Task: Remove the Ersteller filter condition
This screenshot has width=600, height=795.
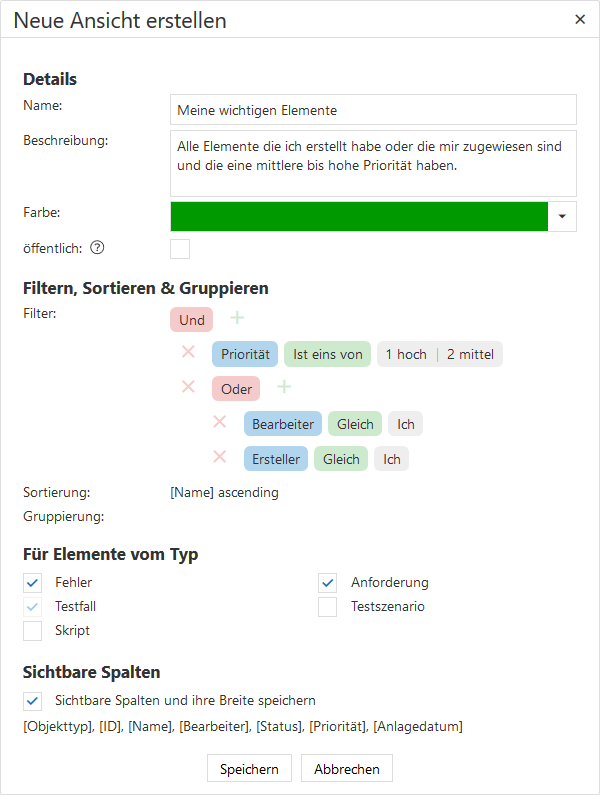Action: pyautogui.click(x=220, y=457)
